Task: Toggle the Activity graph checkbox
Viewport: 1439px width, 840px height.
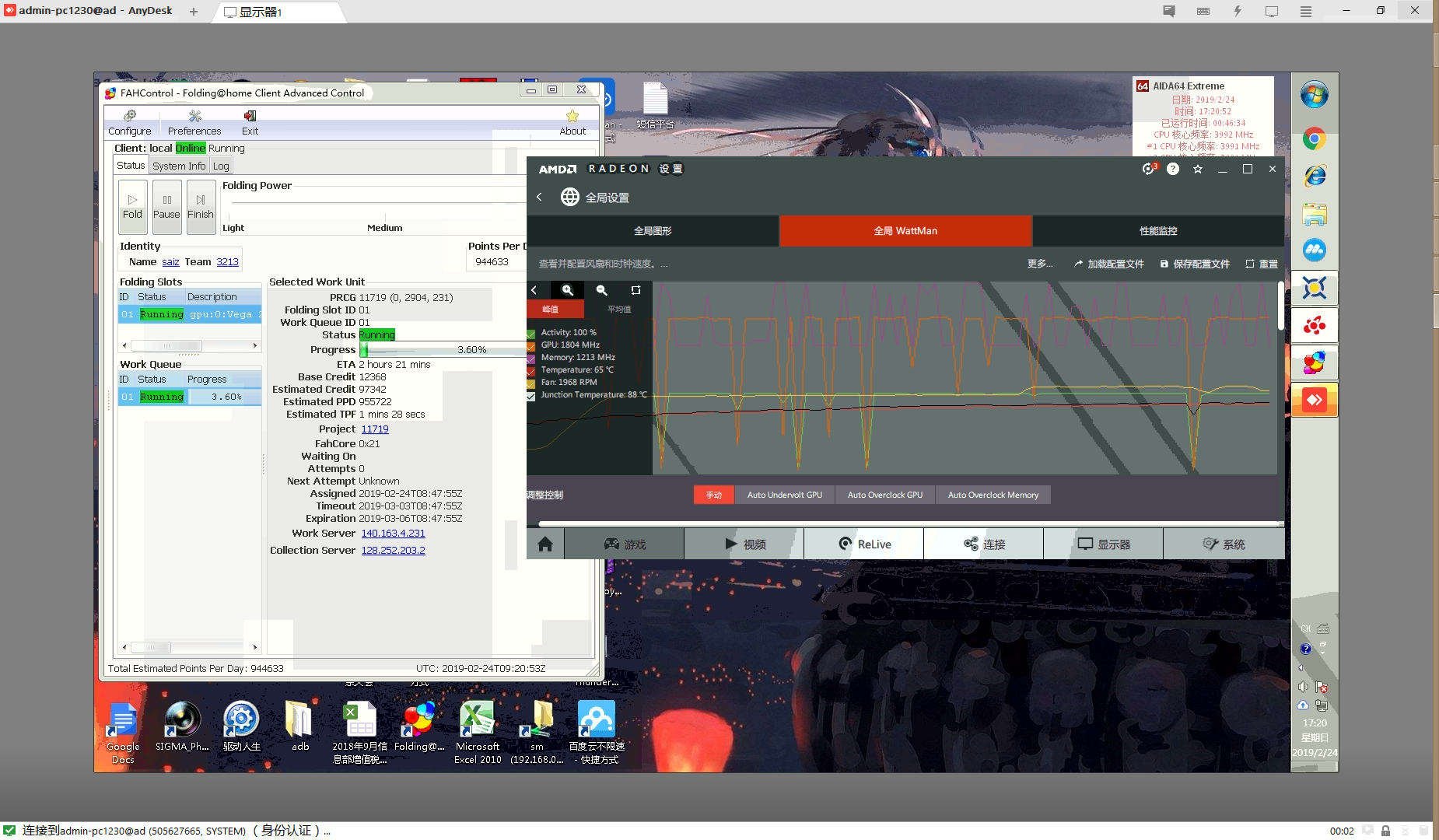Action: click(x=530, y=333)
